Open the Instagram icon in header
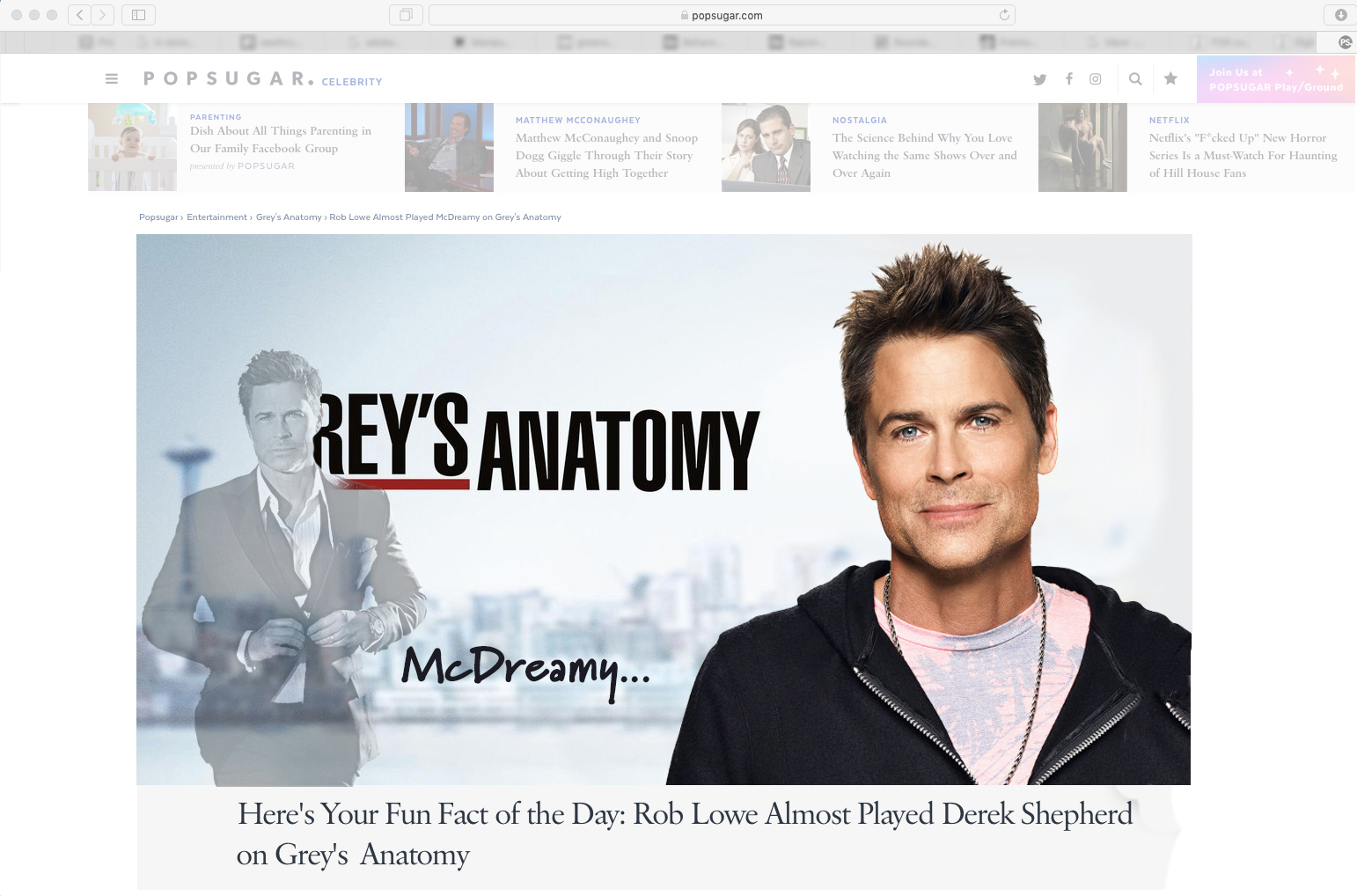The height and width of the screenshot is (896, 1357). click(1096, 79)
